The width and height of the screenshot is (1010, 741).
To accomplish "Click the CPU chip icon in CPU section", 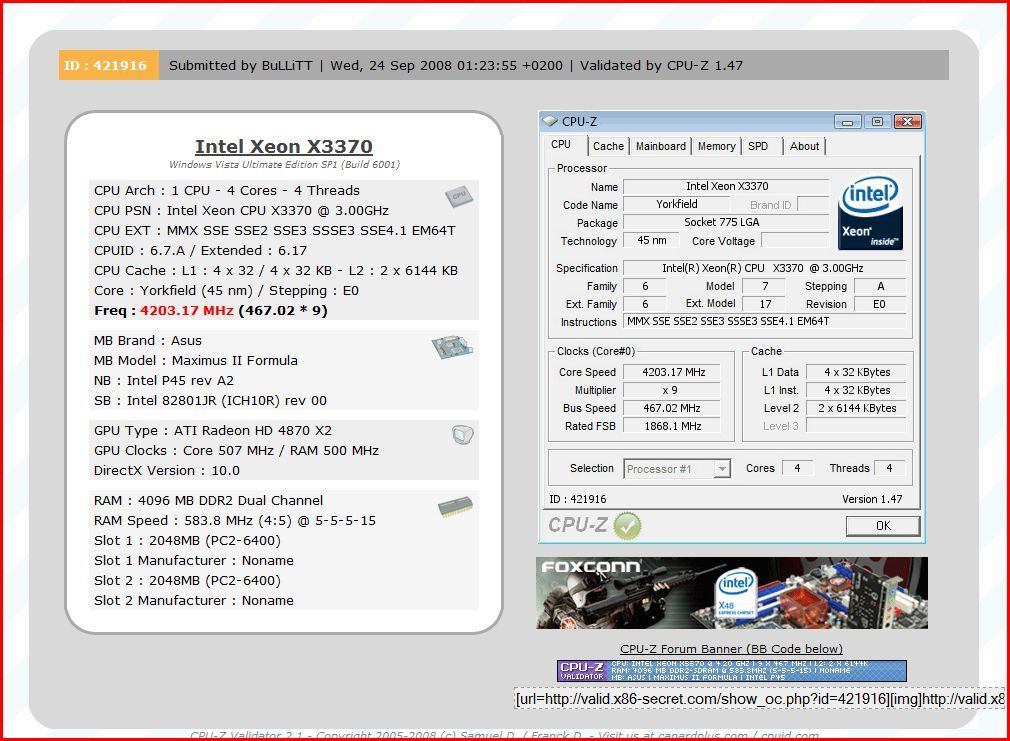I will [x=459, y=196].
